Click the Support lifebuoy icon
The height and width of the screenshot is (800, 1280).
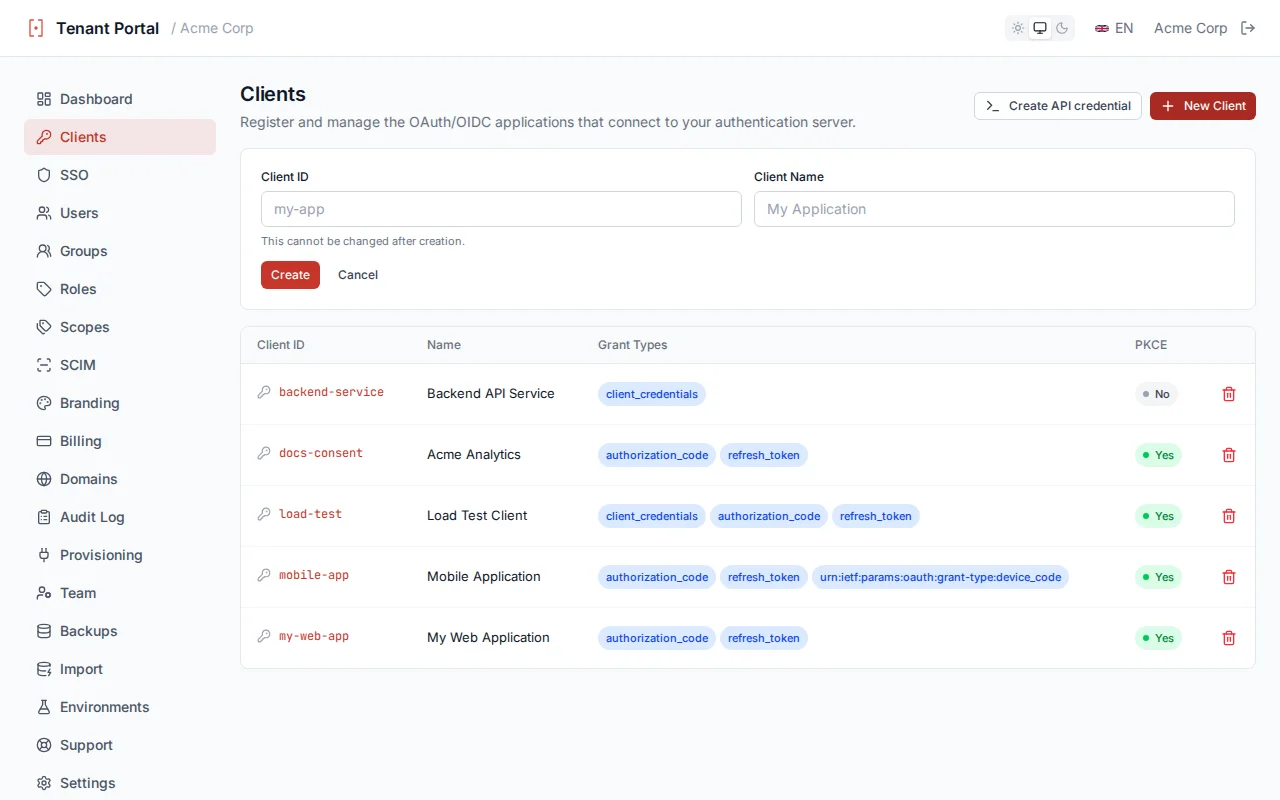44,745
